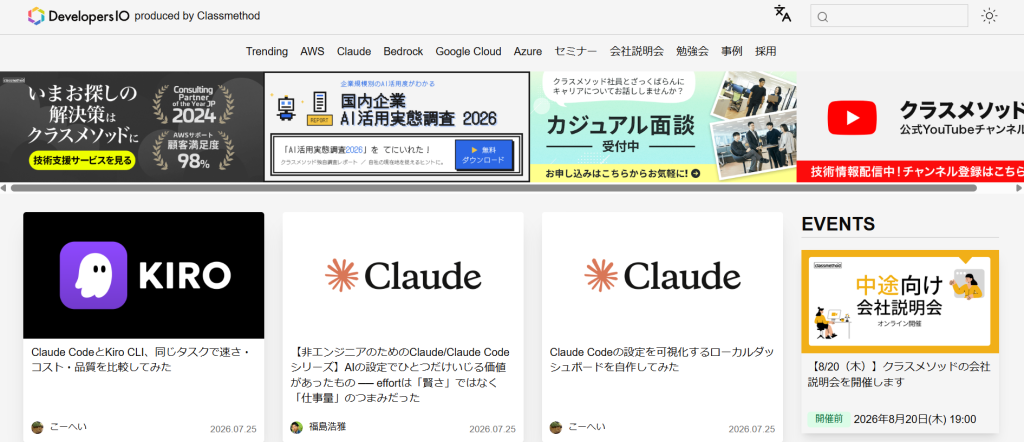Click the YouTube play logo in banner
Image resolution: width=1024 pixels, height=442 pixels.
[852, 118]
